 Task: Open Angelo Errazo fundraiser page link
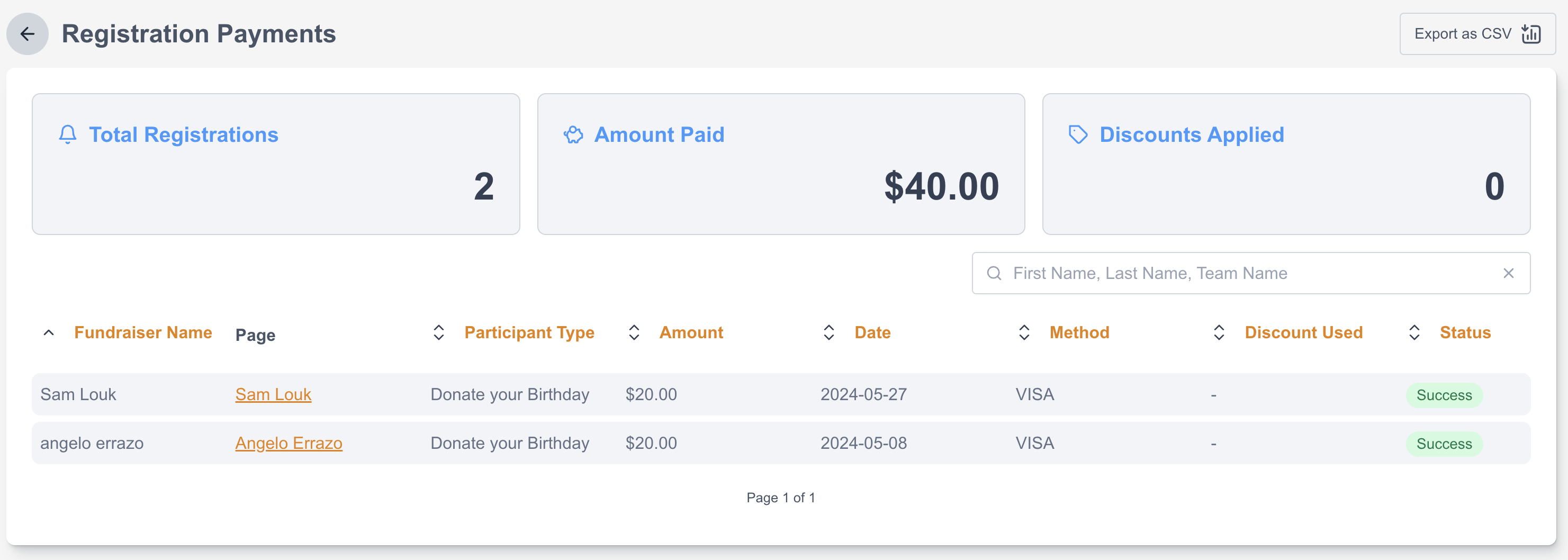289,443
